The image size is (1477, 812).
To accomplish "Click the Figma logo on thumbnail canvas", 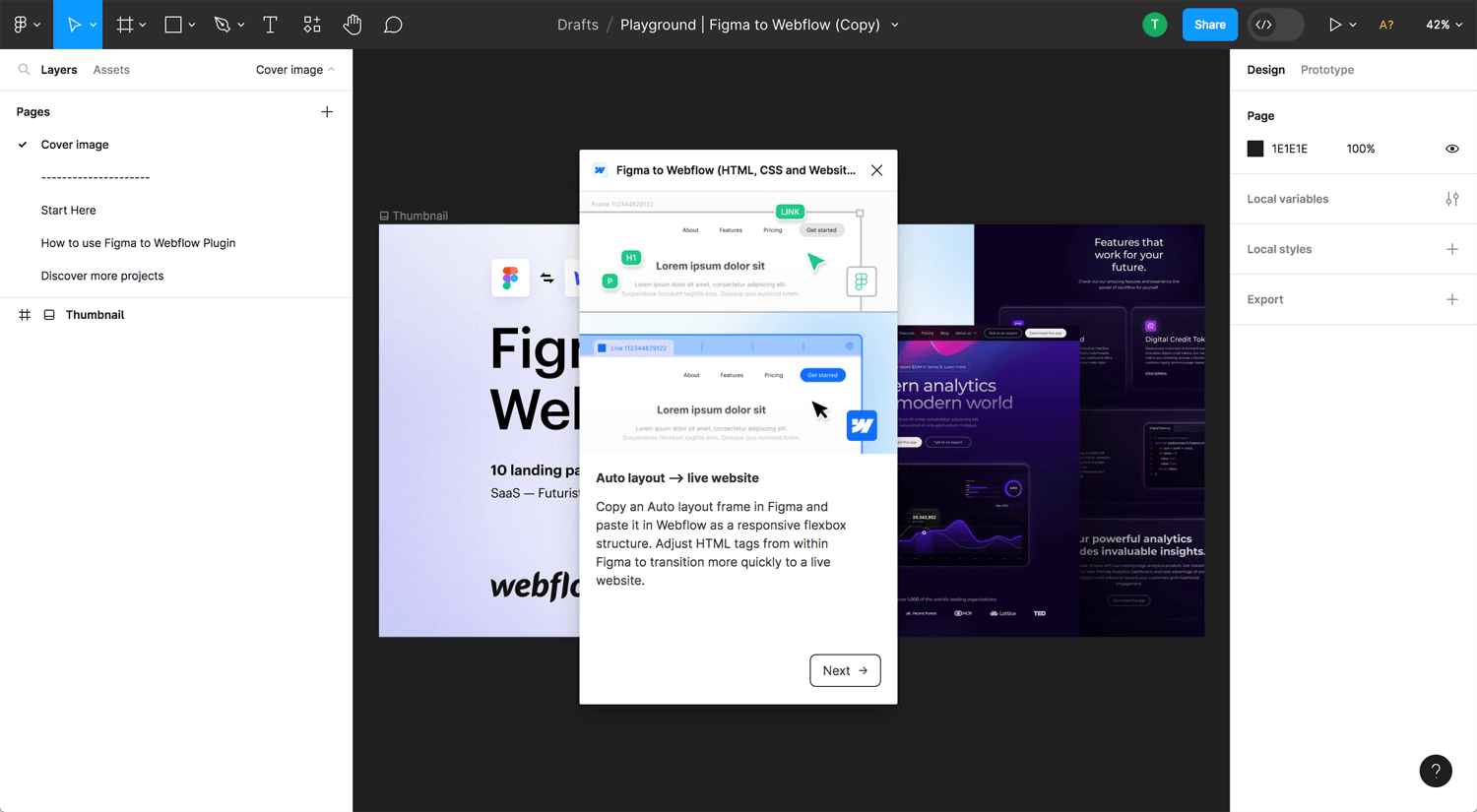I will (510, 279).
